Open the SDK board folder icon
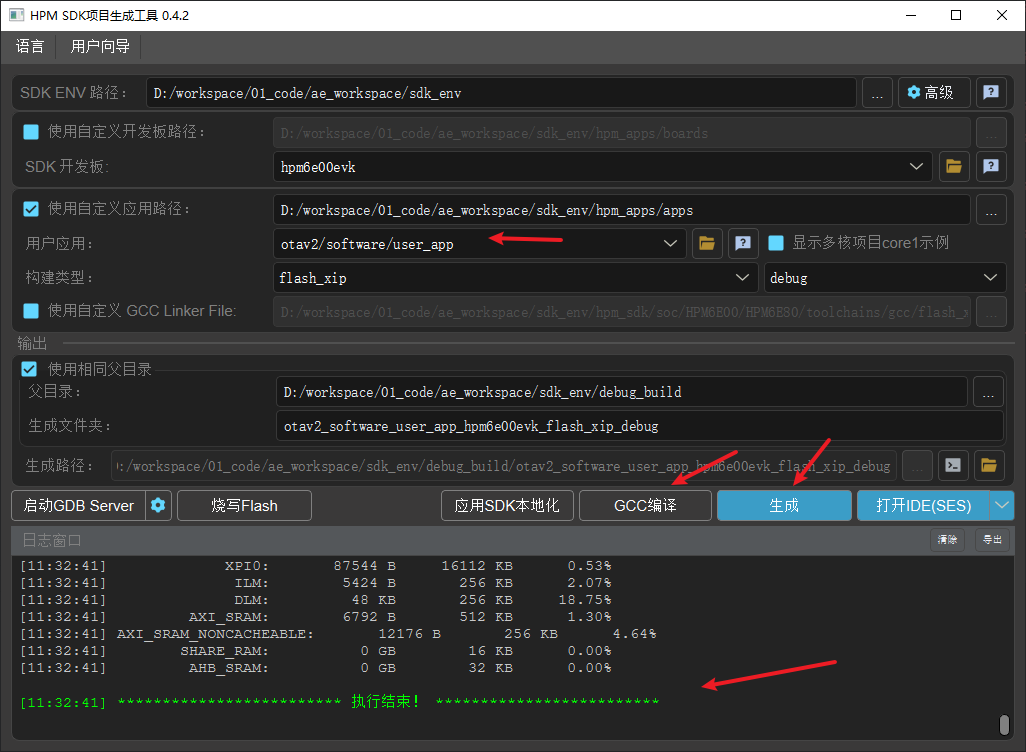The height and width of the screenshot is (752, 1026). (x=953, y=166)
